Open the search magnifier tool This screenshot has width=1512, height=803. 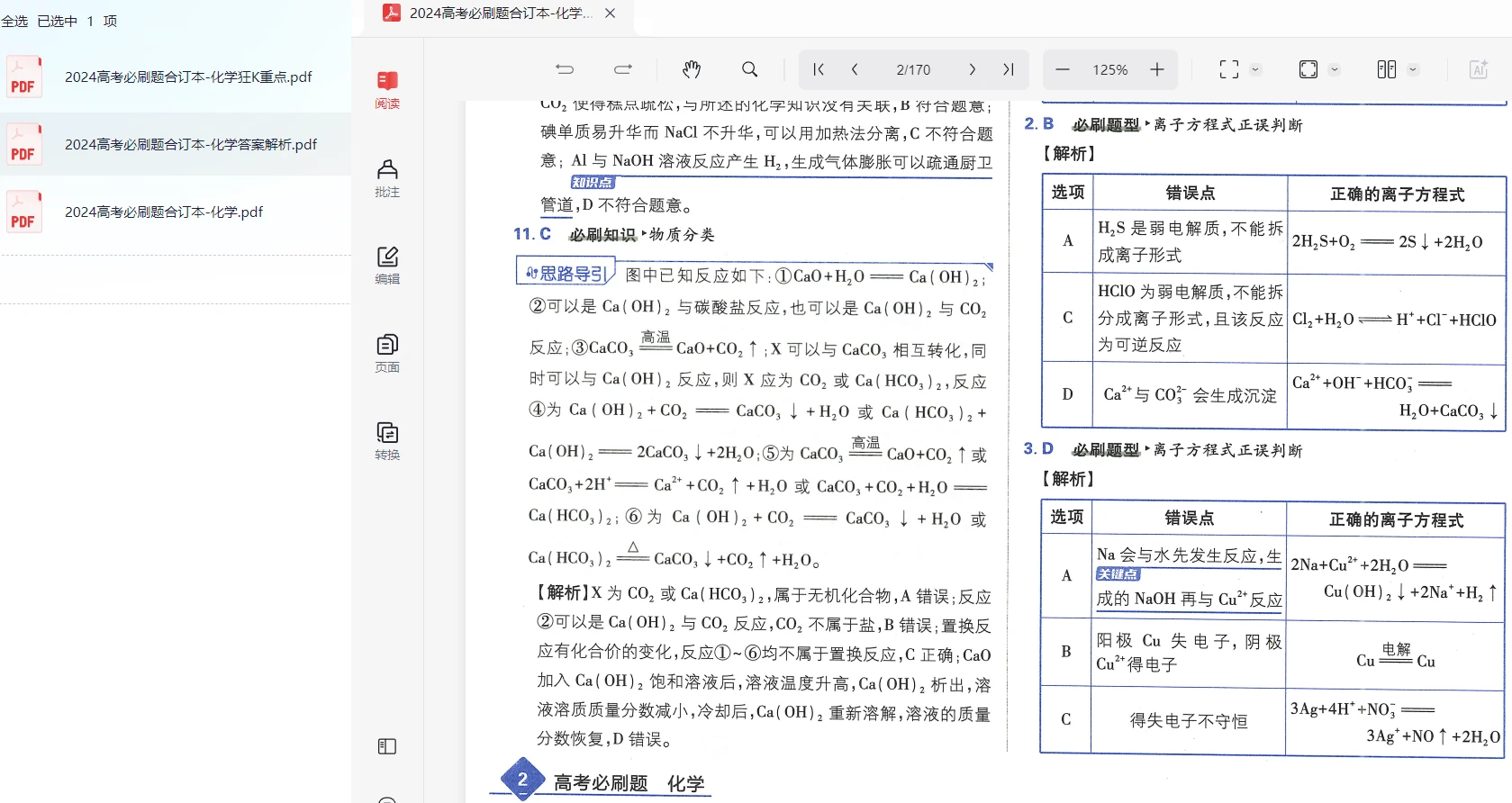point(749,69)
